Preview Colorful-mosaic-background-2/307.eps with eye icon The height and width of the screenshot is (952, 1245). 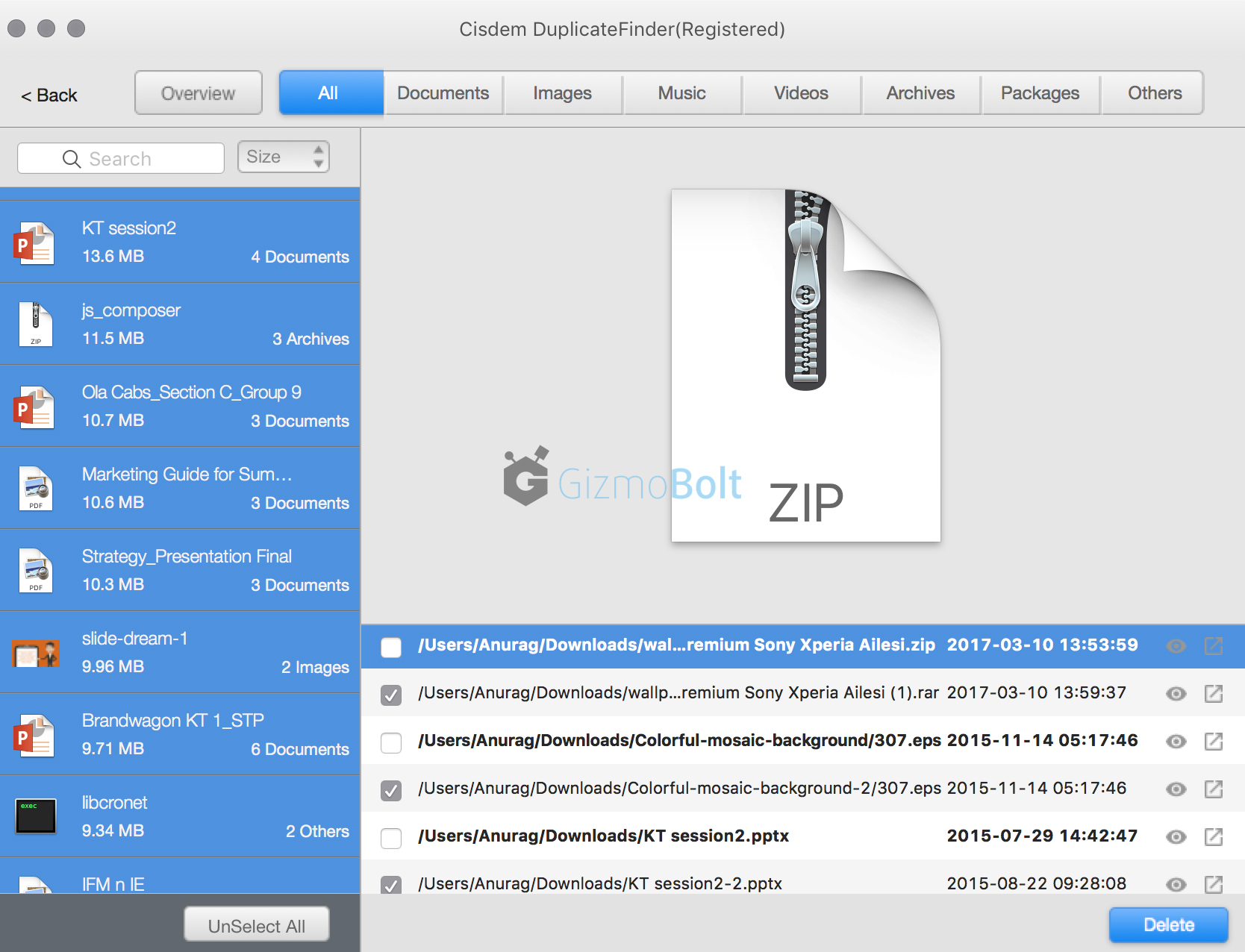[1176, 789]
